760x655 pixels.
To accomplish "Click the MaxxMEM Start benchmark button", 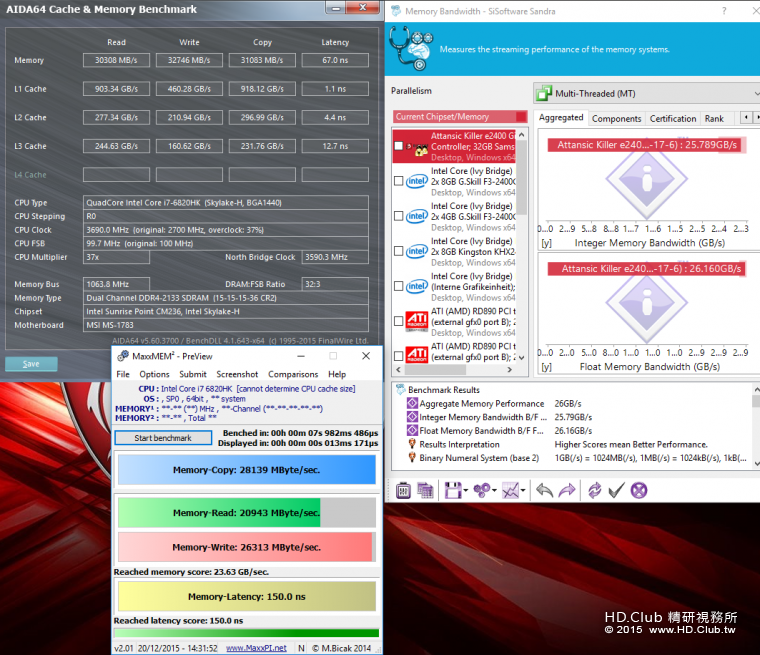I will tap(163, 438).
